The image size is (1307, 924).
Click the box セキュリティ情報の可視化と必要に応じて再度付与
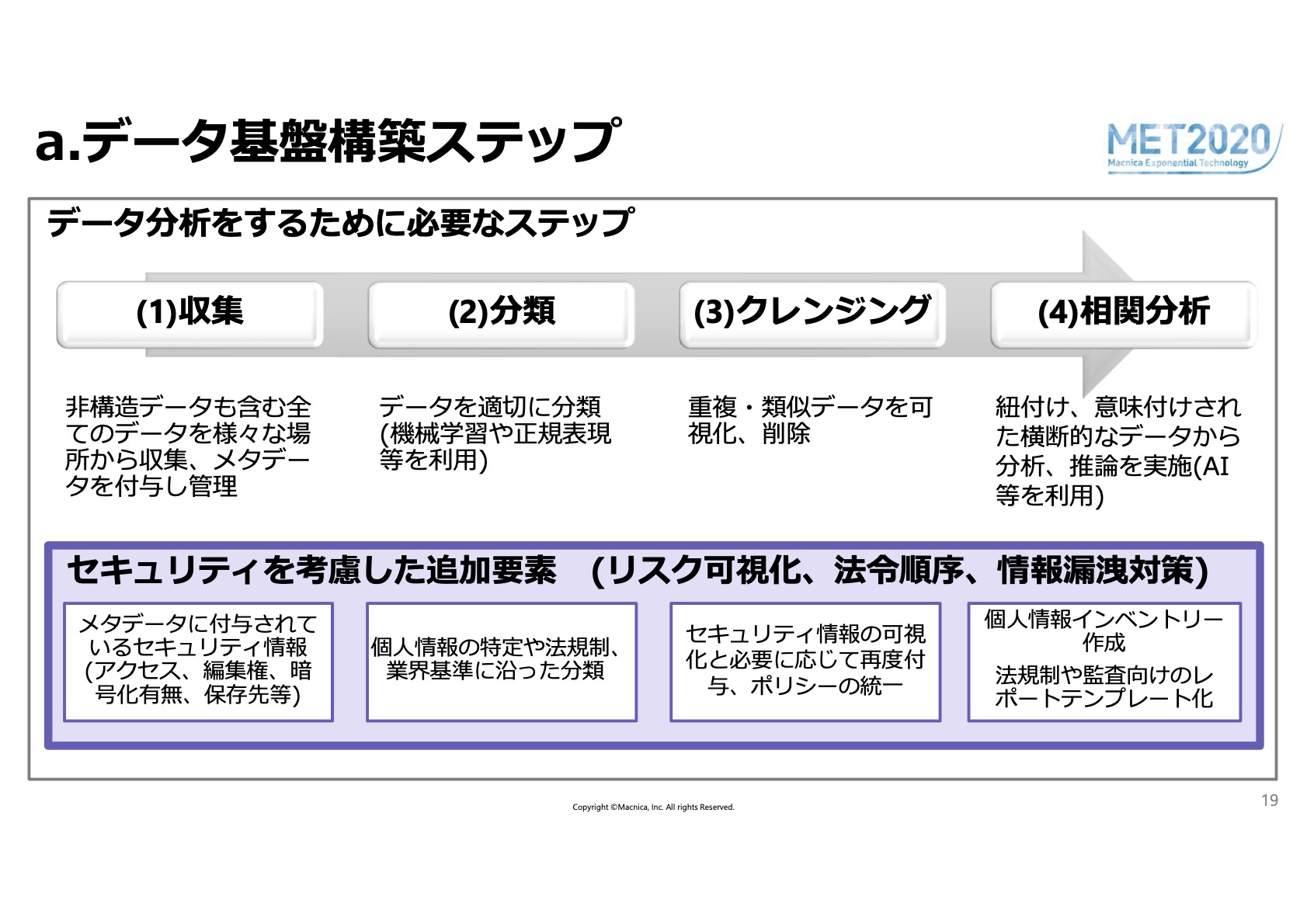pyautogui.click(x=805, y=662)
